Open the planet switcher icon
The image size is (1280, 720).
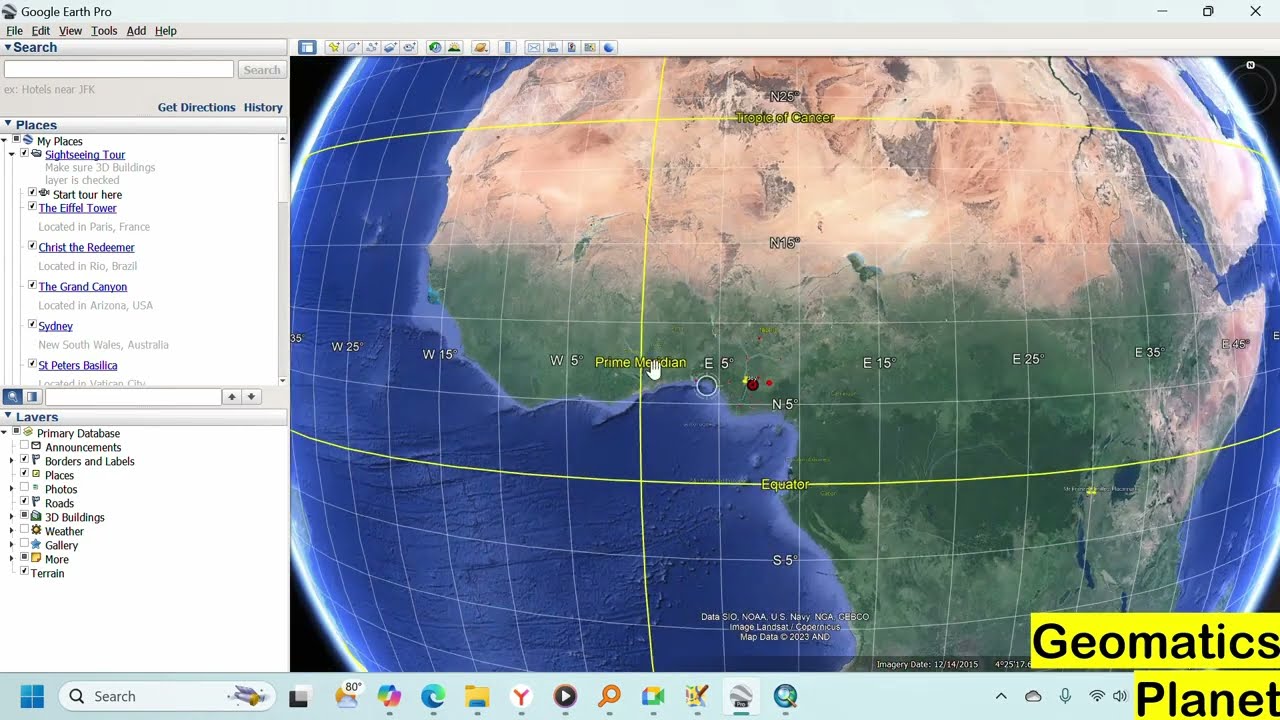481,47
